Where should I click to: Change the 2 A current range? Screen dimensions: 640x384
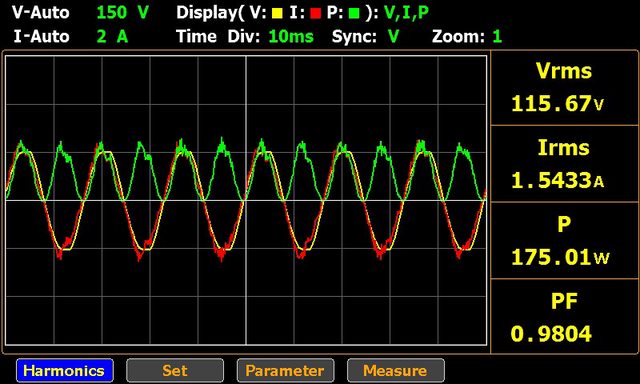pos(112,37)
